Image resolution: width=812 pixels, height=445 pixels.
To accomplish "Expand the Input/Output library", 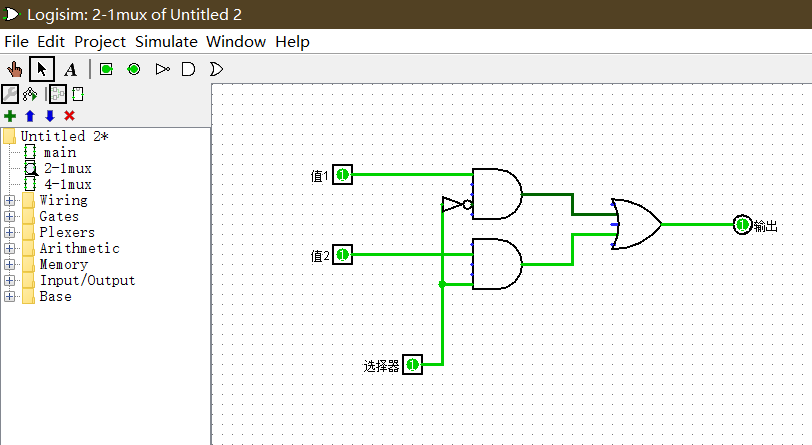I will (x=9, y=280).
